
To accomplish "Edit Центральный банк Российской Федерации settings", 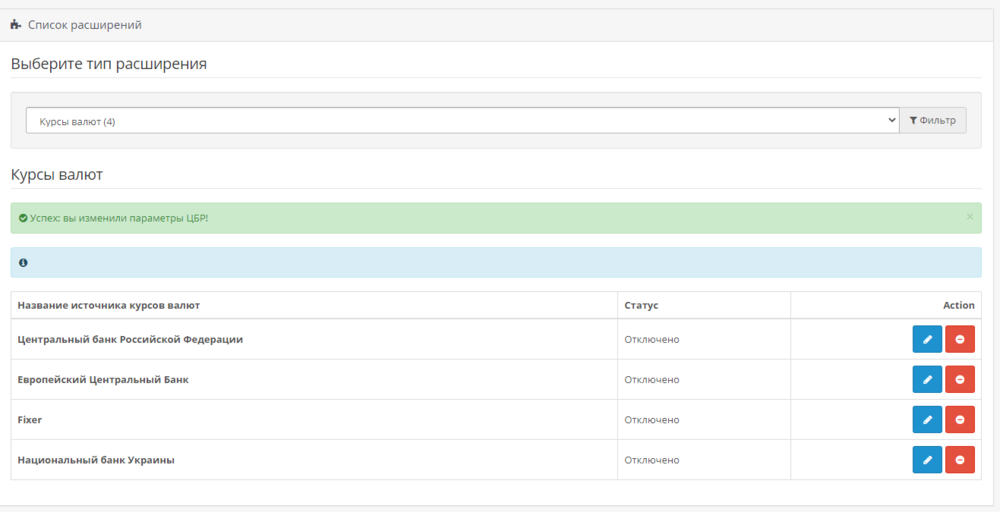I will pyautogui.click(x=927, y=340).
